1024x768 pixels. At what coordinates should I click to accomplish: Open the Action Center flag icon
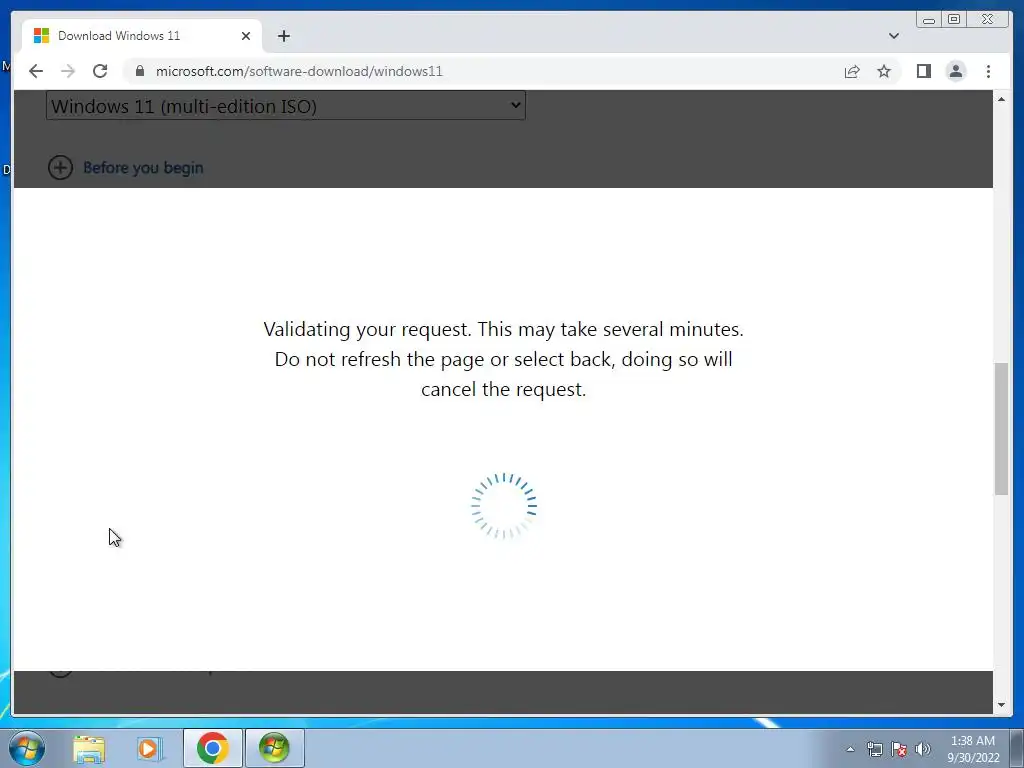pos(899,749)
